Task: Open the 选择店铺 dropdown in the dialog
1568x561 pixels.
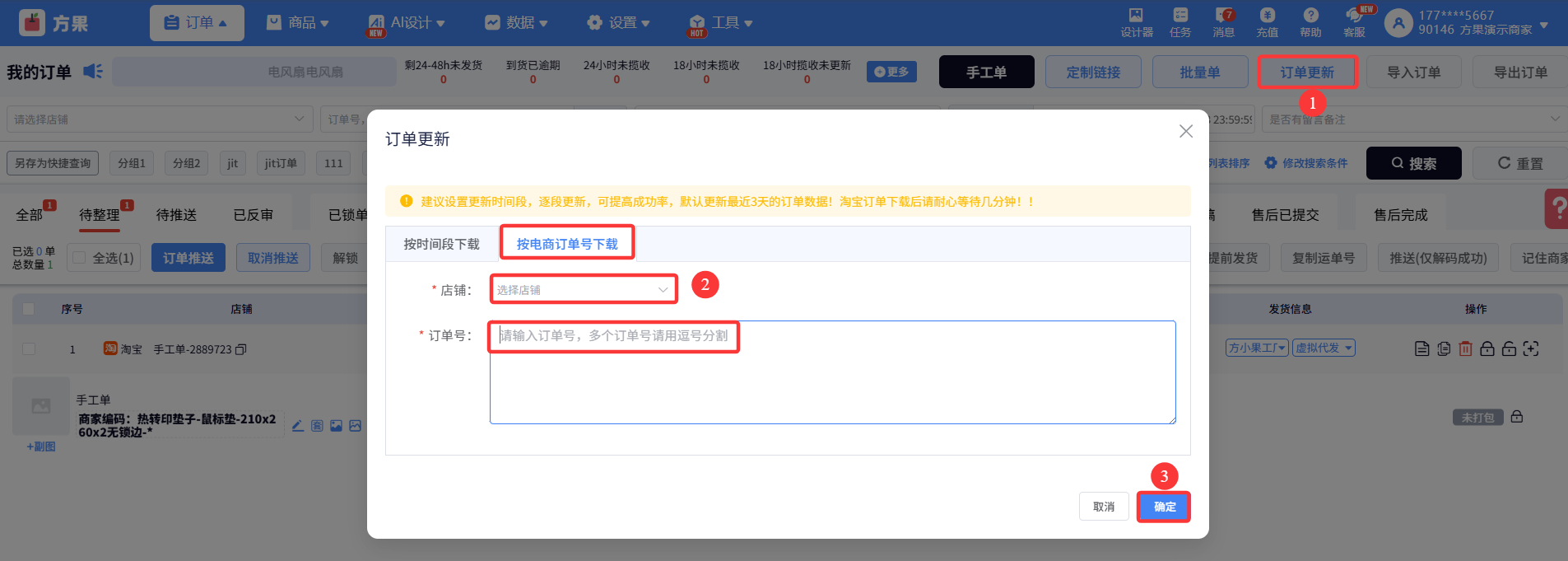Action: pyautogui.click(x=583, y=290)
